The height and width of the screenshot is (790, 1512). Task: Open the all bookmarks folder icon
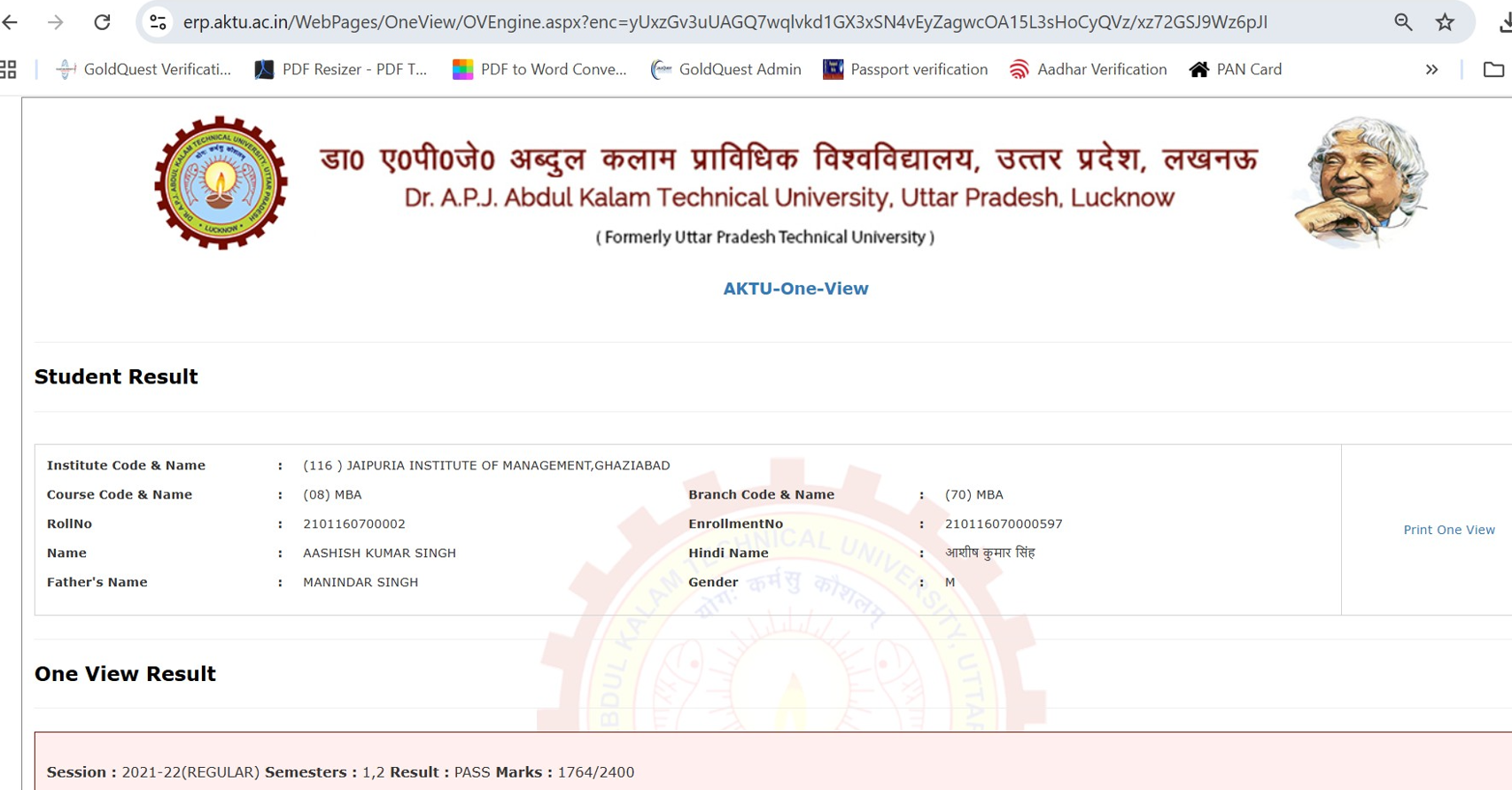(1493, 69)
